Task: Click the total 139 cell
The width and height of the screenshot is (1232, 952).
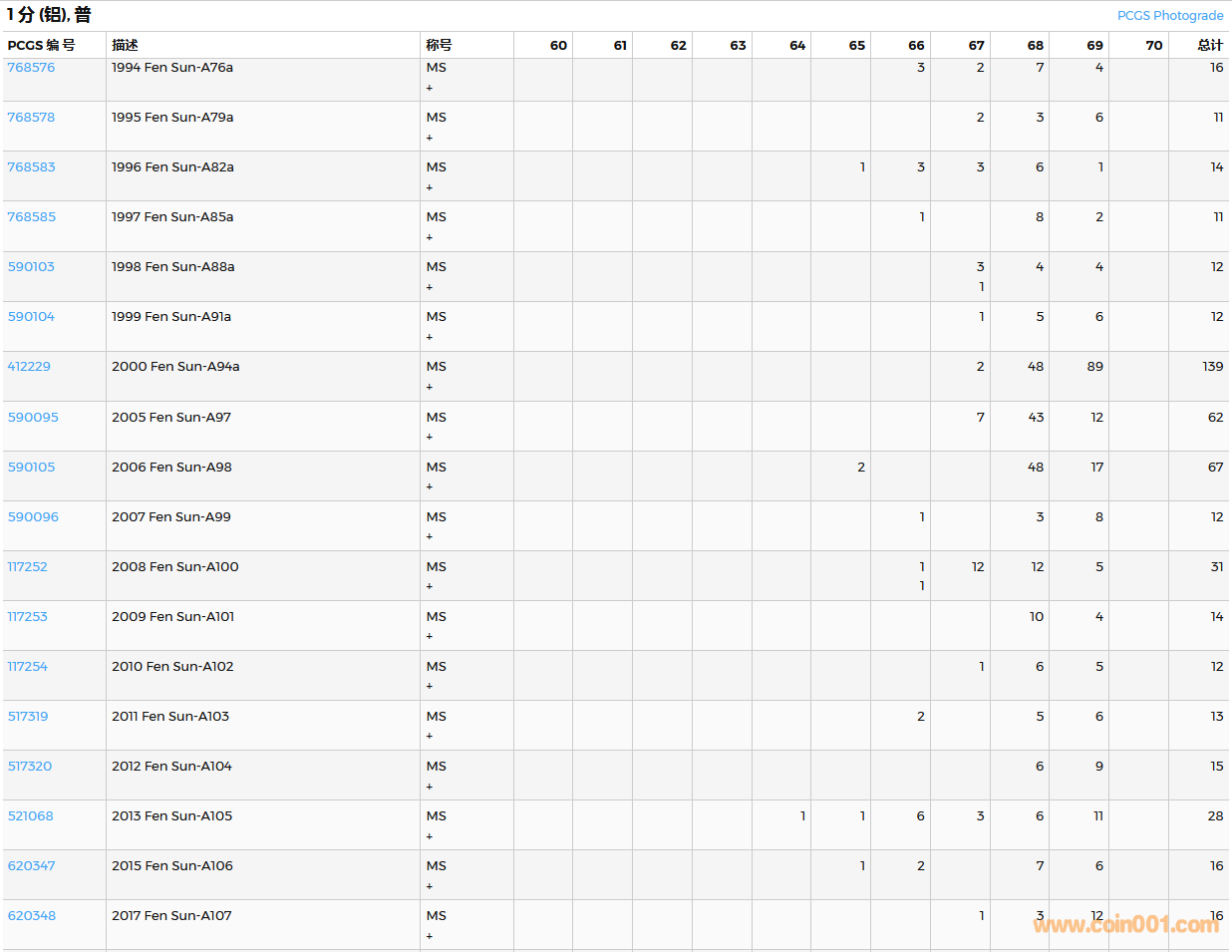Action: pos(1212,367)
